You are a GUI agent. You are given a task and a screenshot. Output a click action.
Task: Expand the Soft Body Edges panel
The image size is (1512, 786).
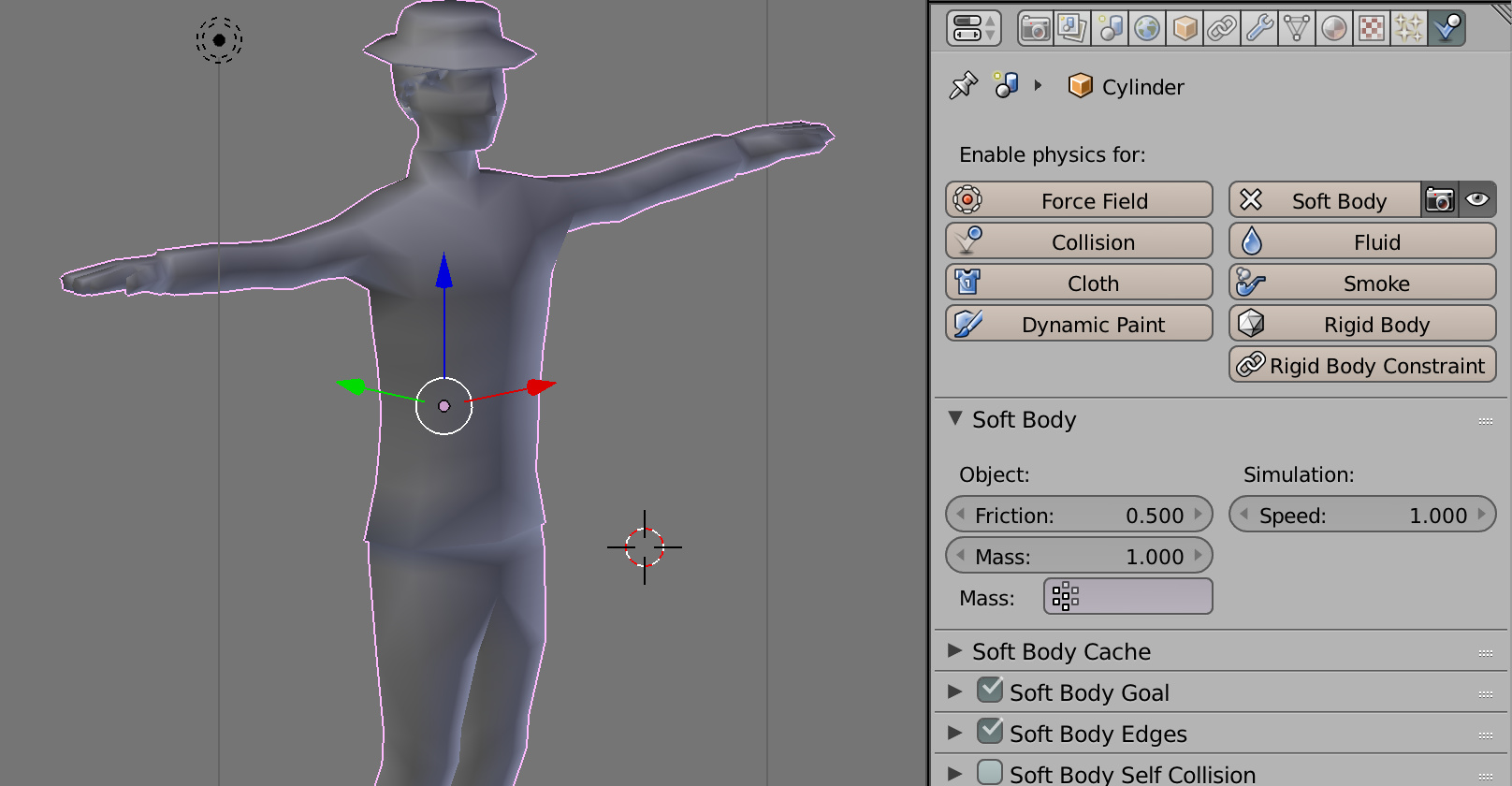(x=955, y=733)
